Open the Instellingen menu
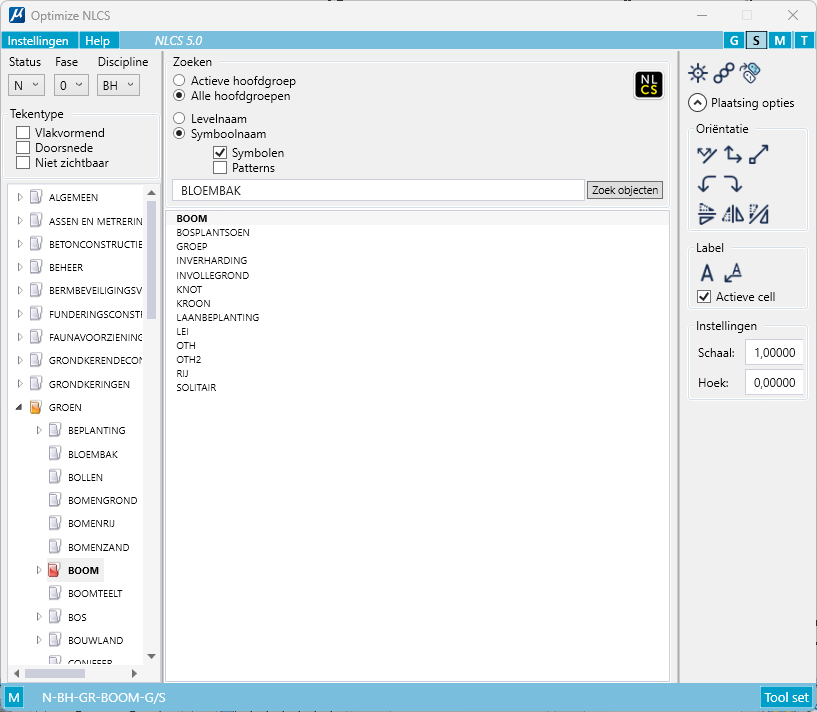Viewport: 817px width, 712px height. coord(38,41)
